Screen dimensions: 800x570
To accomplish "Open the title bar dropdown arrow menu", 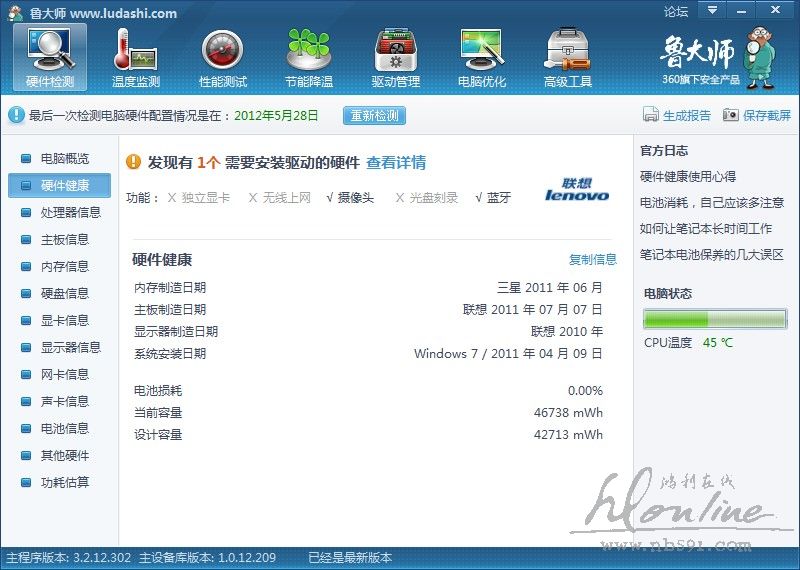I will click(x=712, y=10).
